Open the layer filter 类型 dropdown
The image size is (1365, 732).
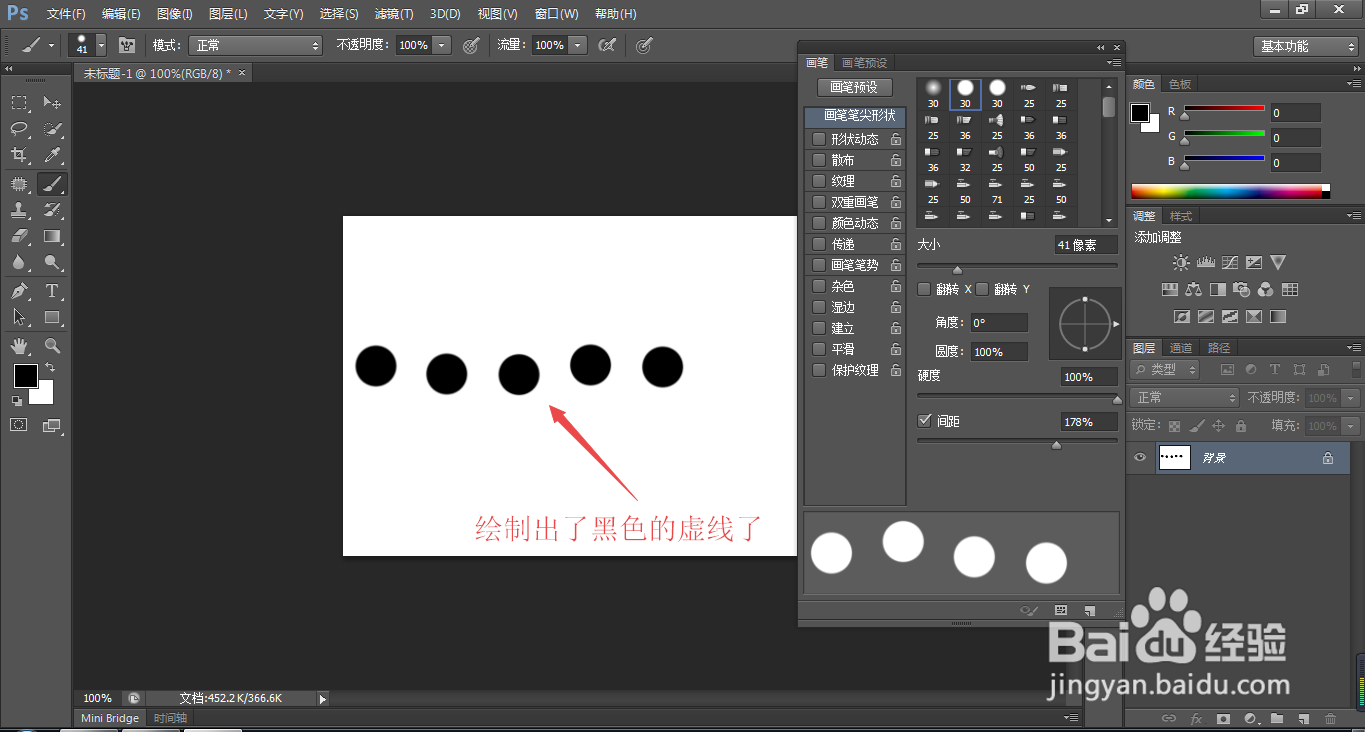pyautogui.click(x=1166, y=369)
